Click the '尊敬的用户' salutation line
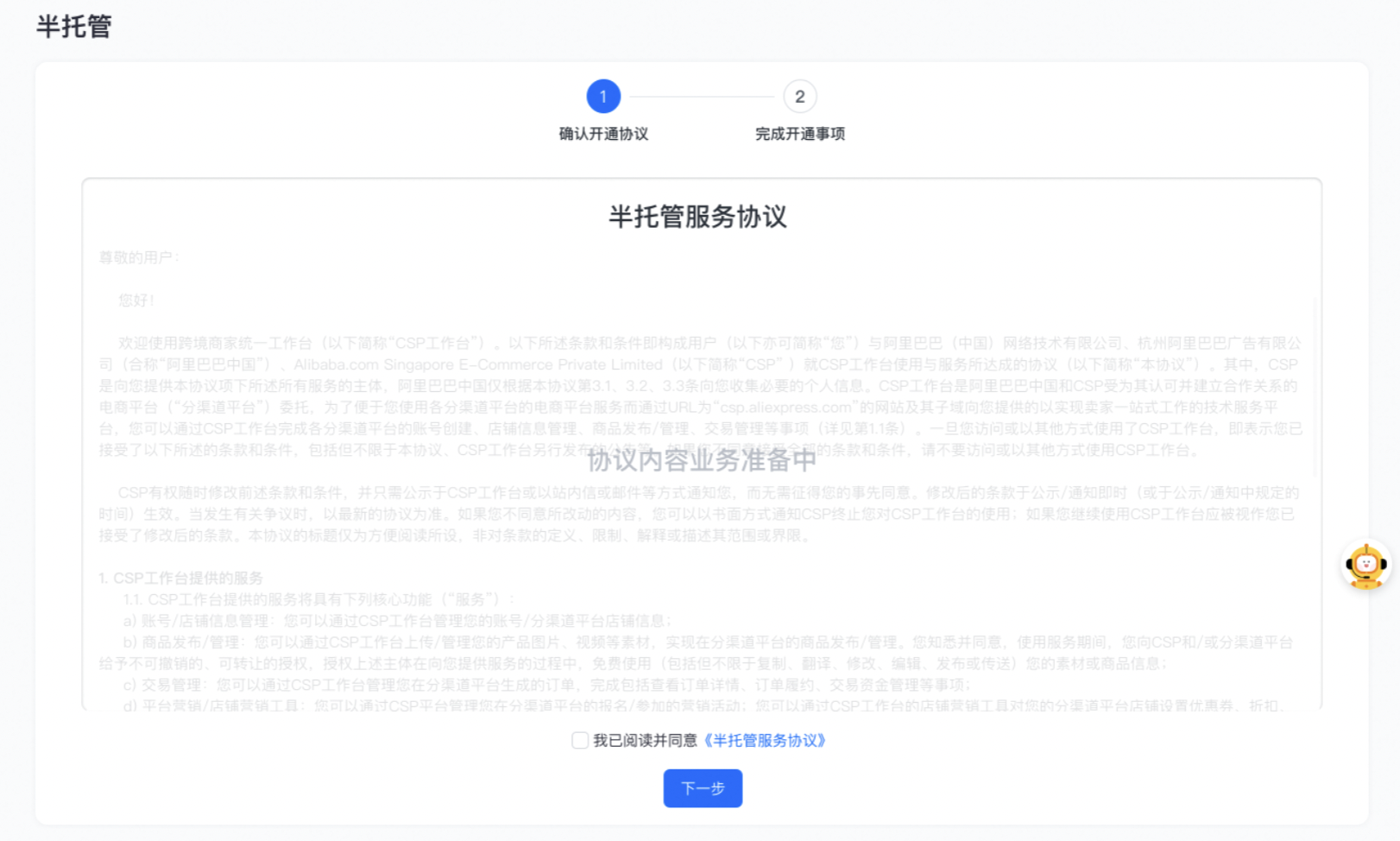The width and height of the screenshot is (1400, 841). click(139, 257)
